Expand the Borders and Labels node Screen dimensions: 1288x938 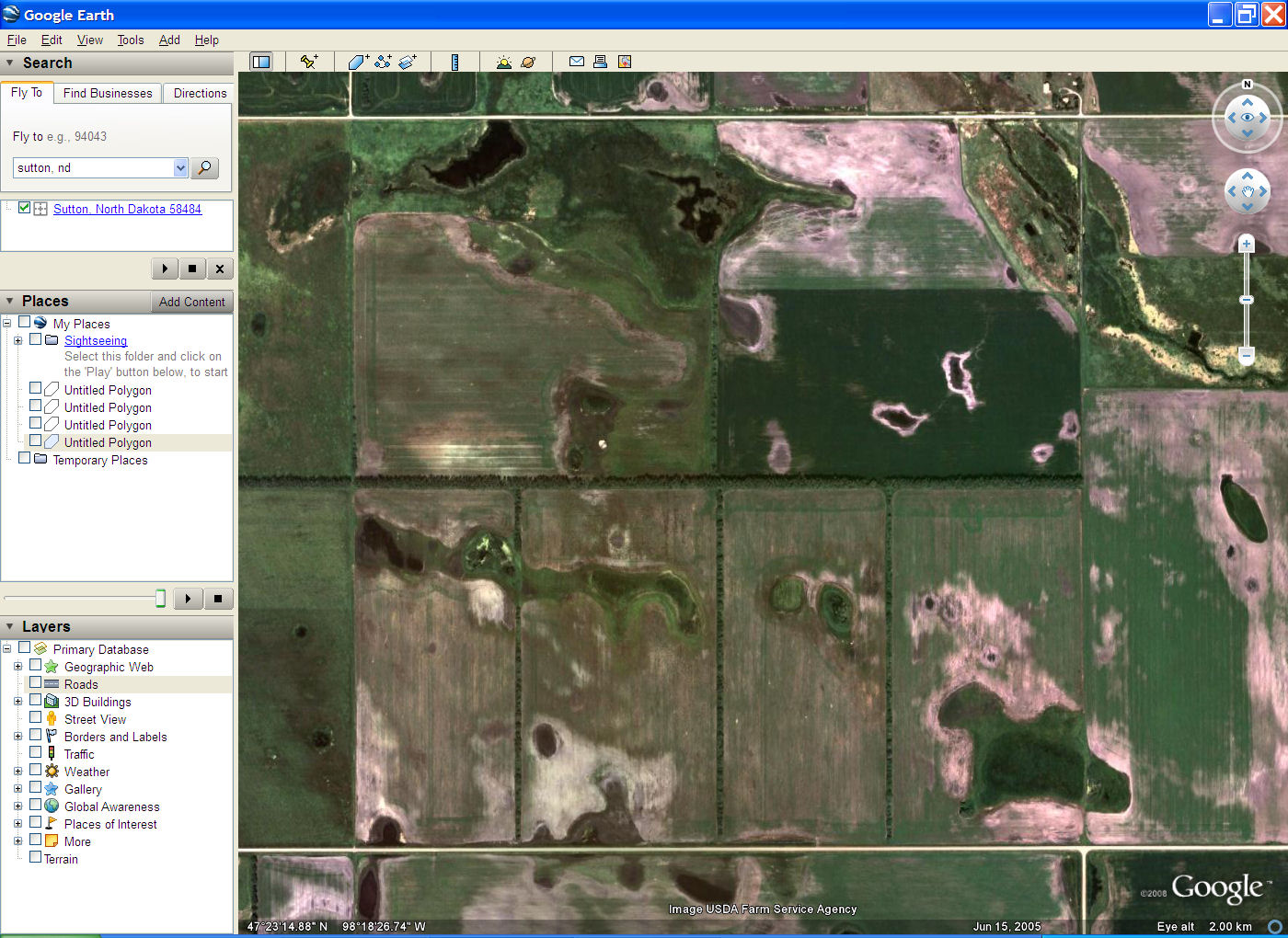17,737
